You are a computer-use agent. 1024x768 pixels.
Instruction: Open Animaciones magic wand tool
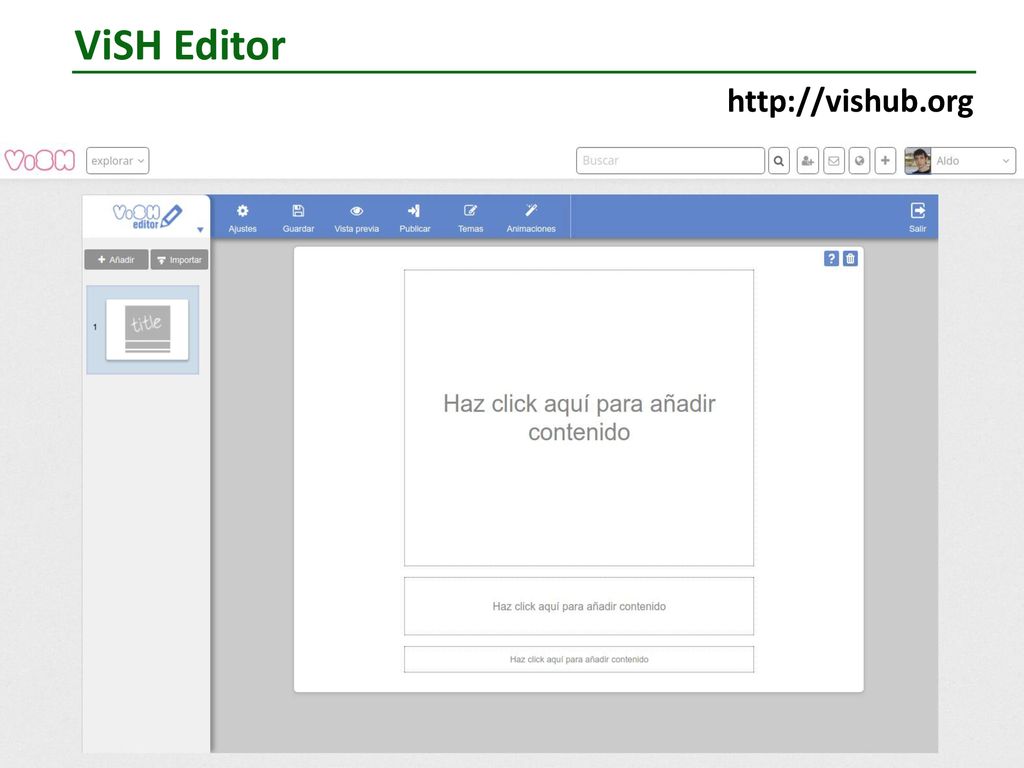pyautogui.click(x=531, y=217)
